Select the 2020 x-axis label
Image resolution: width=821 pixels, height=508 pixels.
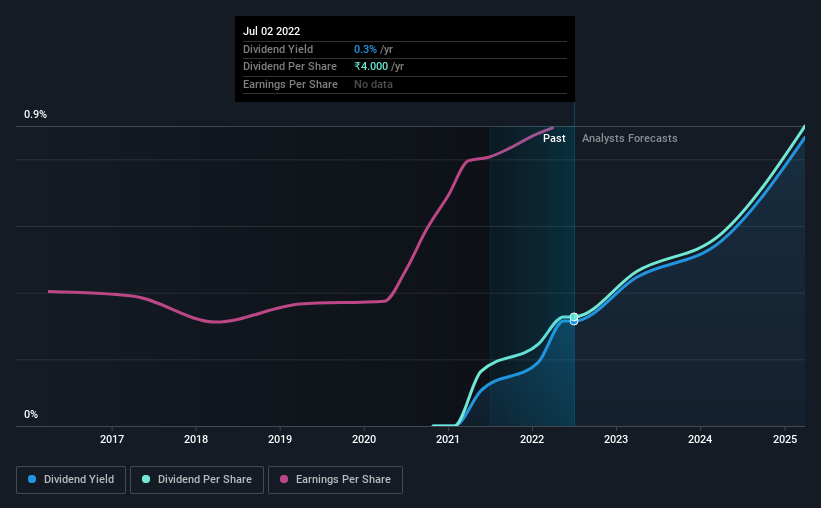[x=364, y=439]
